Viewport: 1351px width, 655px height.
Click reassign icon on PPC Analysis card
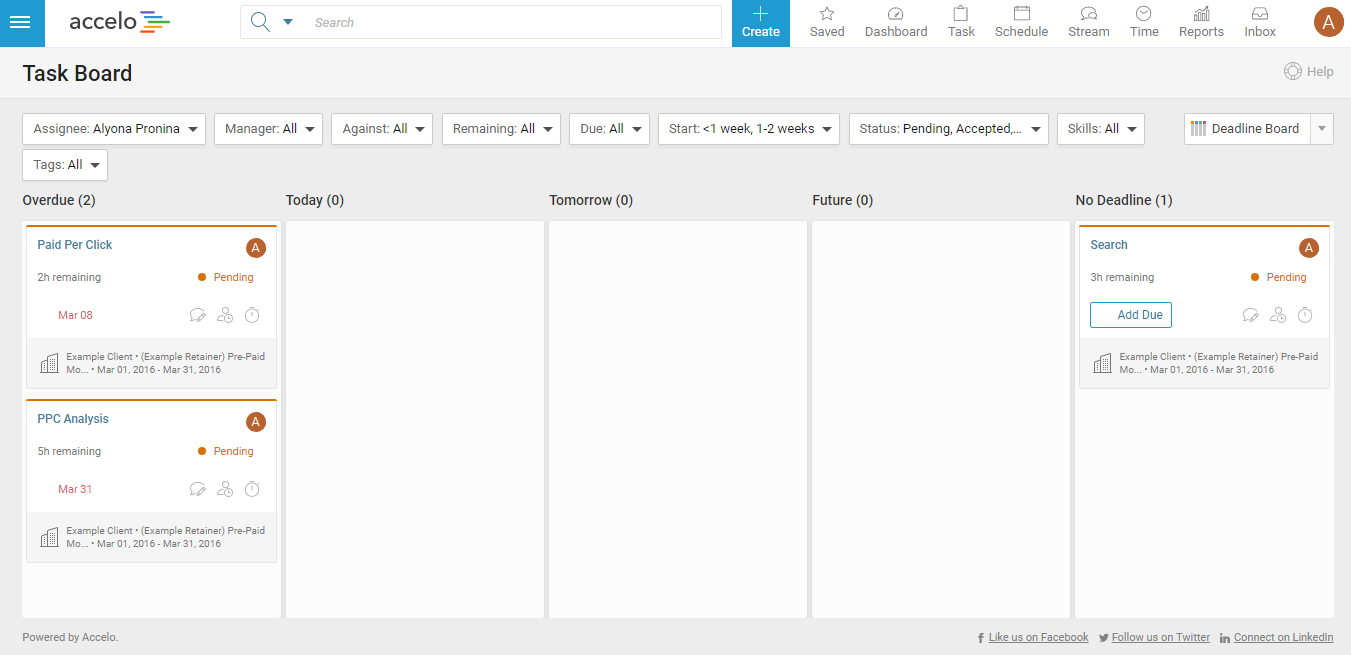coord(225,490)
